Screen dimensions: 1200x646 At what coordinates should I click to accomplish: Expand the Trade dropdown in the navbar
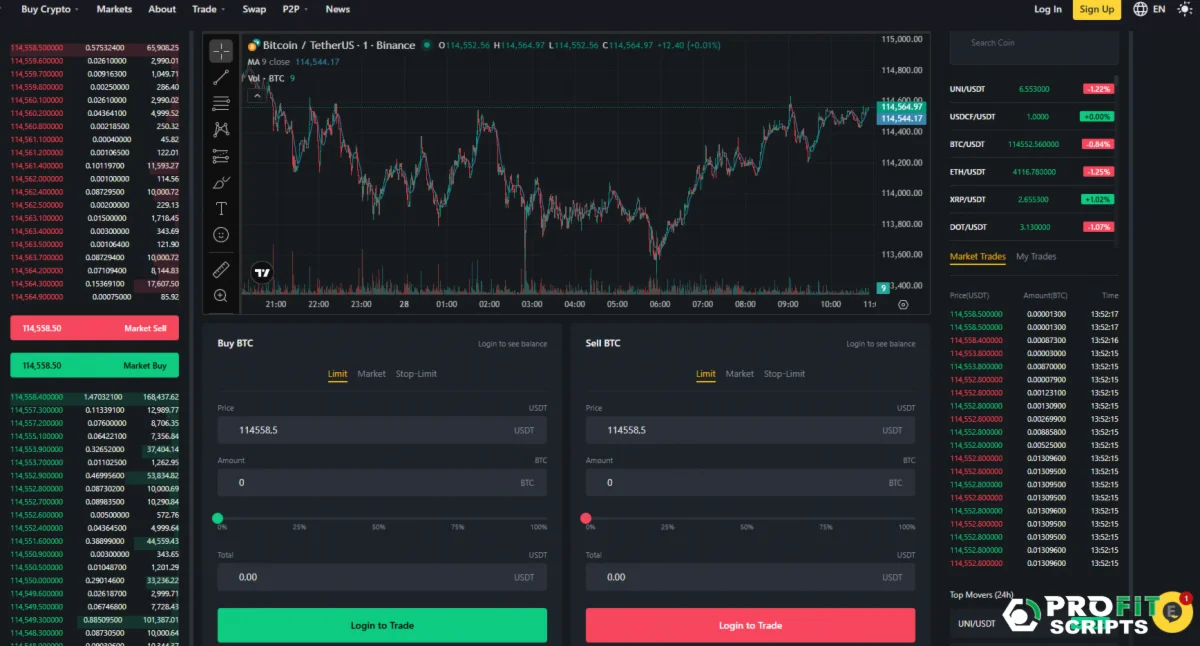[207, 9]
